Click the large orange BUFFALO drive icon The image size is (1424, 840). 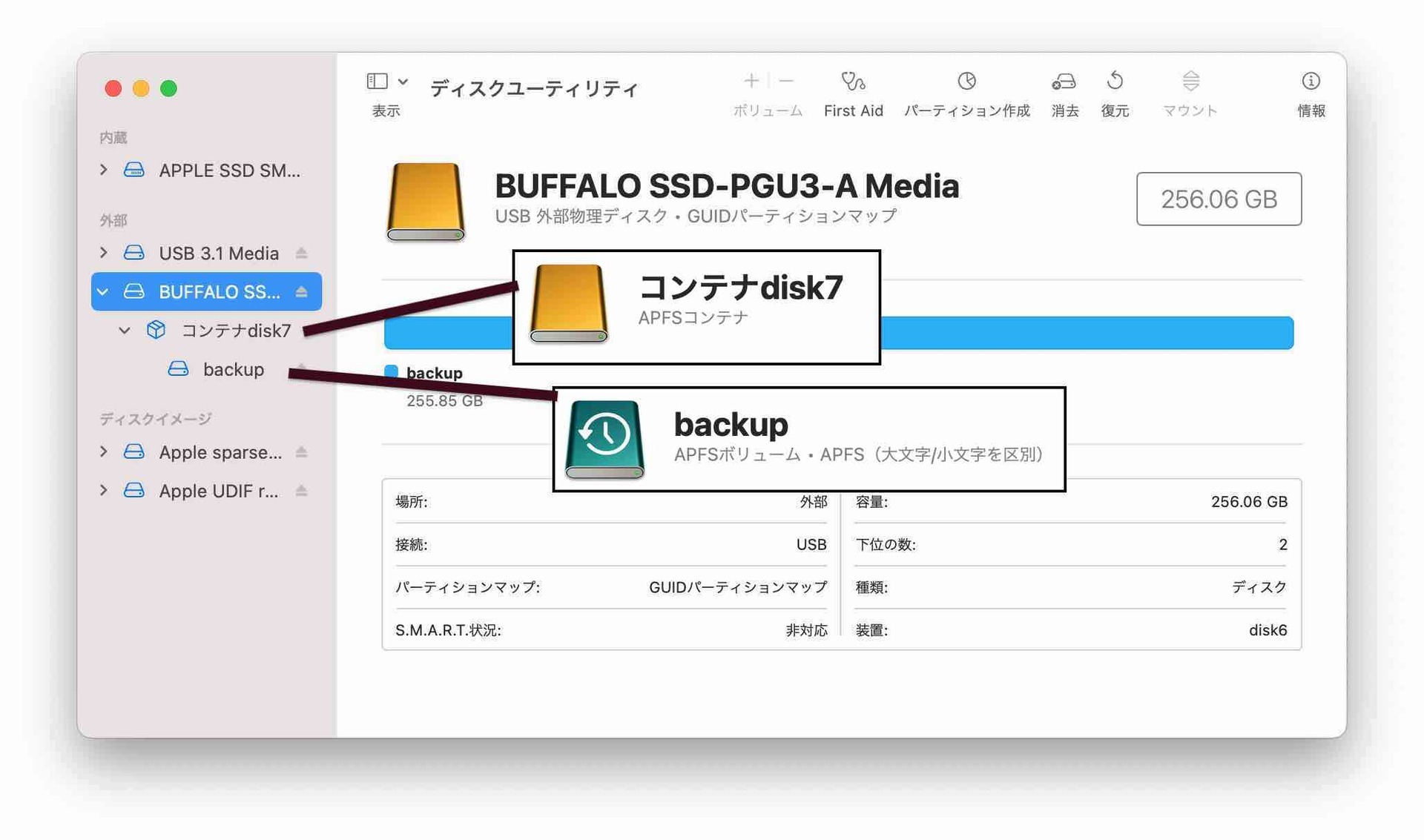[426, 201]
